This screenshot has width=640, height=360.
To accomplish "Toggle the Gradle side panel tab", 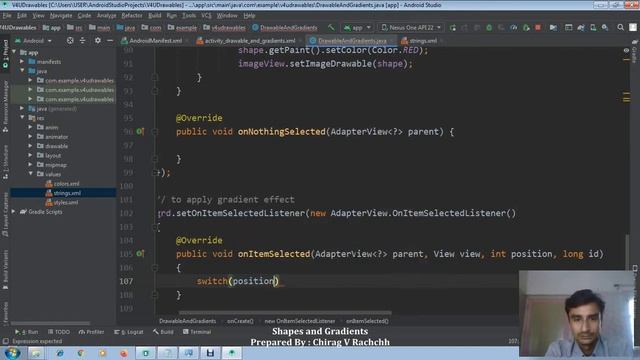I will pyautogui.click(x=634, y=52).
